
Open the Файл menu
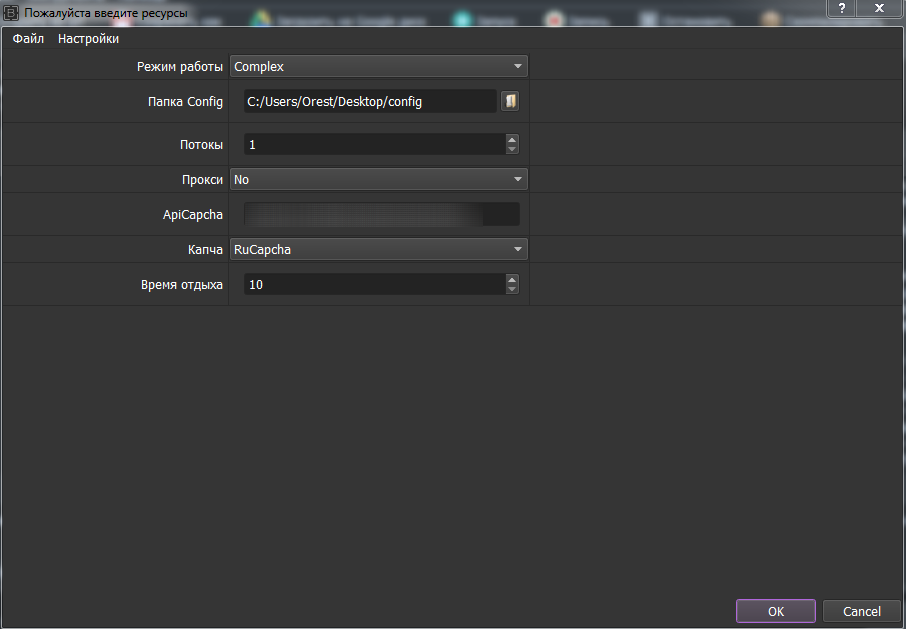[x=28, y=39]
